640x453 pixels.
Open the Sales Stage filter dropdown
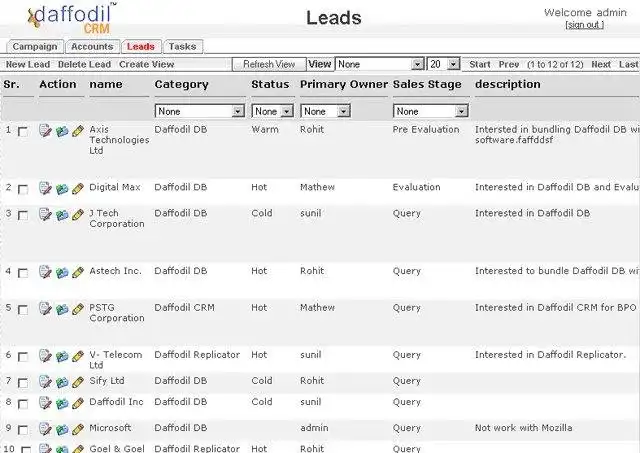430,111
